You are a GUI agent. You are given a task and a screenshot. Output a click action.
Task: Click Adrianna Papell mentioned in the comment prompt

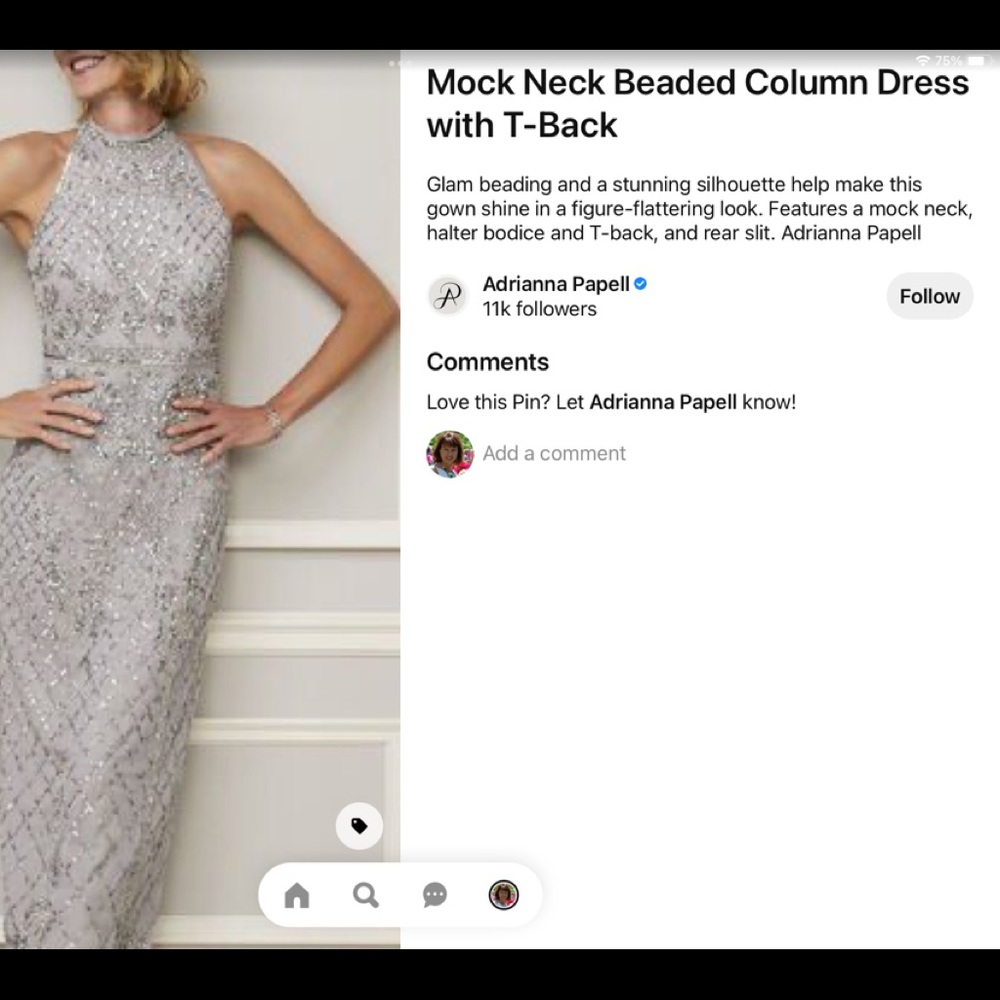click(663, 402)
